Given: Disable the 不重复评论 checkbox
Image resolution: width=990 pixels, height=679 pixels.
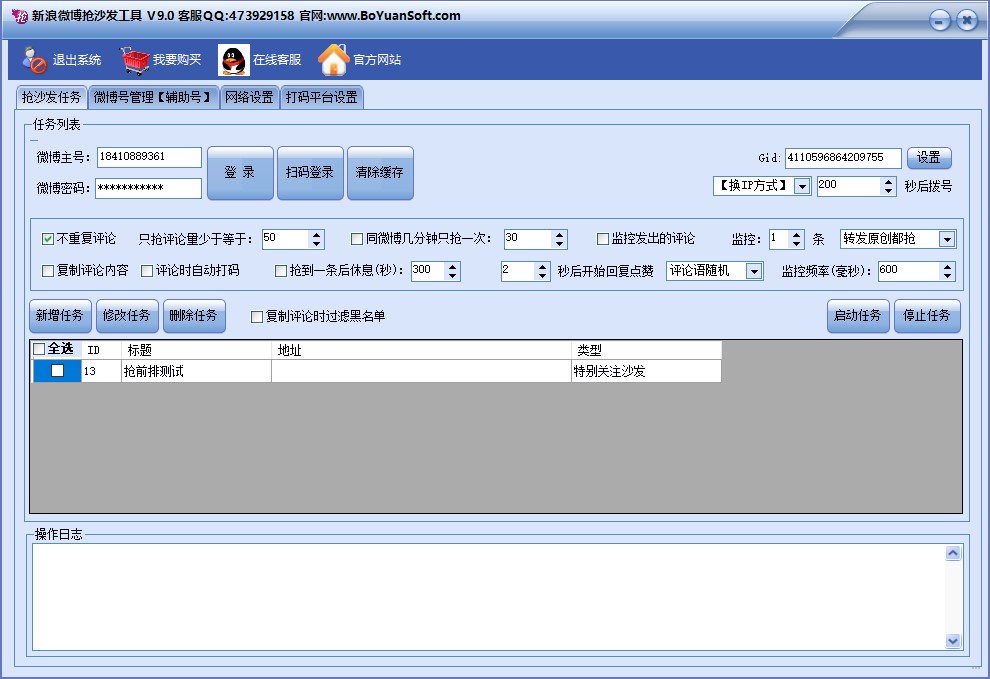Looking at the screenshot, I should (46, 238).
